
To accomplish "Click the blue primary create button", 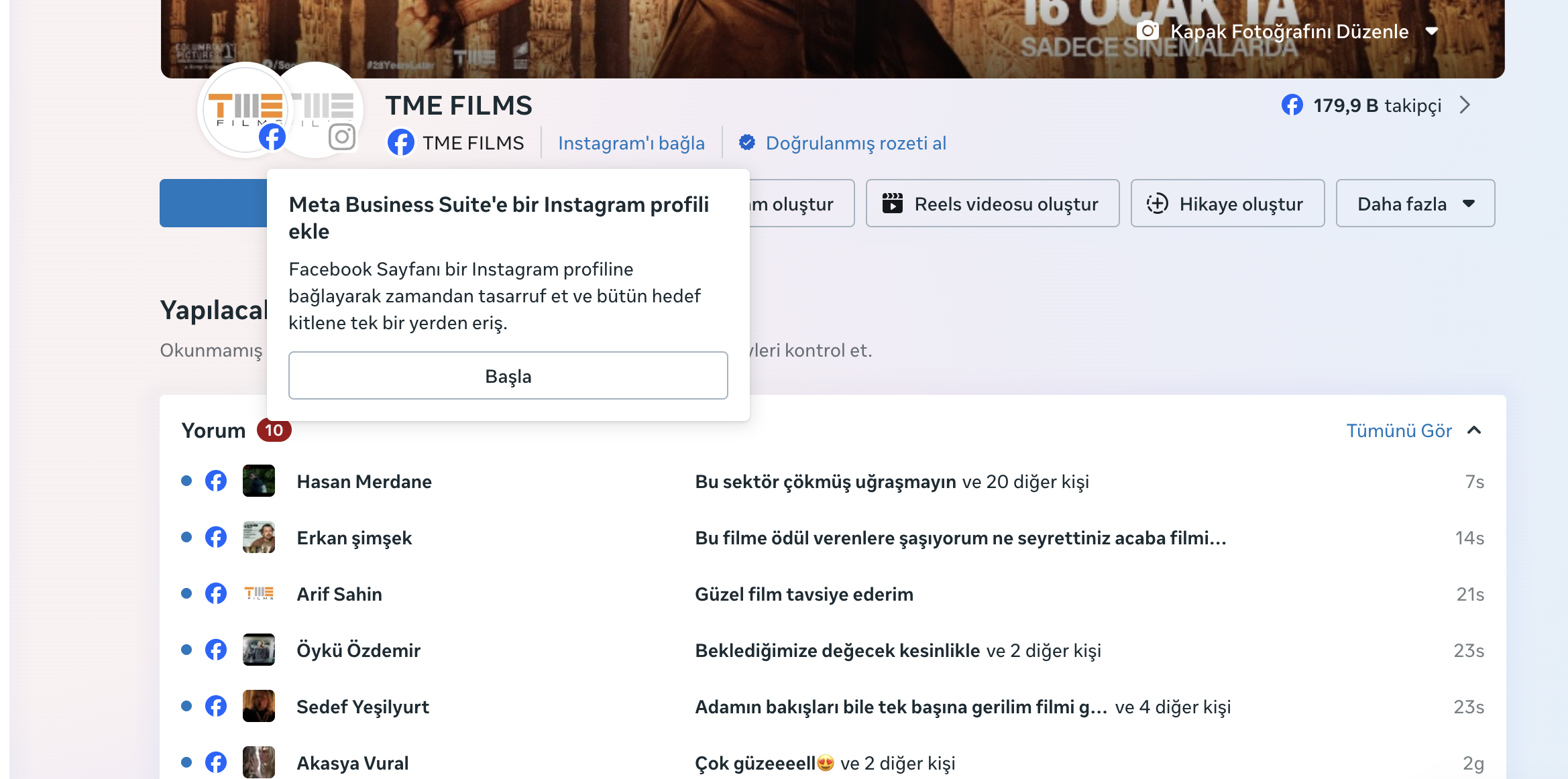I will (213, 203).
